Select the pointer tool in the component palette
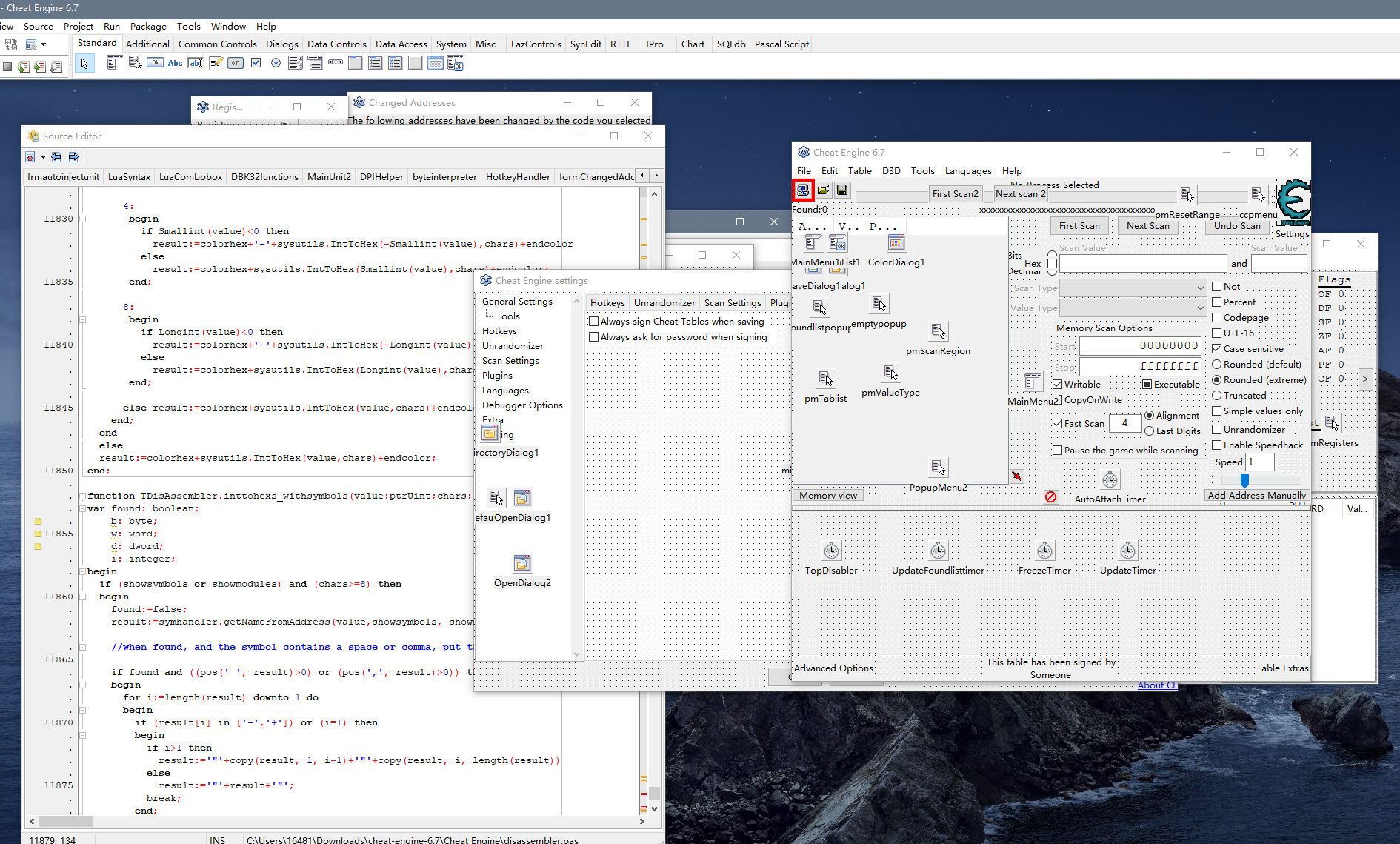 tap(84, 64)
